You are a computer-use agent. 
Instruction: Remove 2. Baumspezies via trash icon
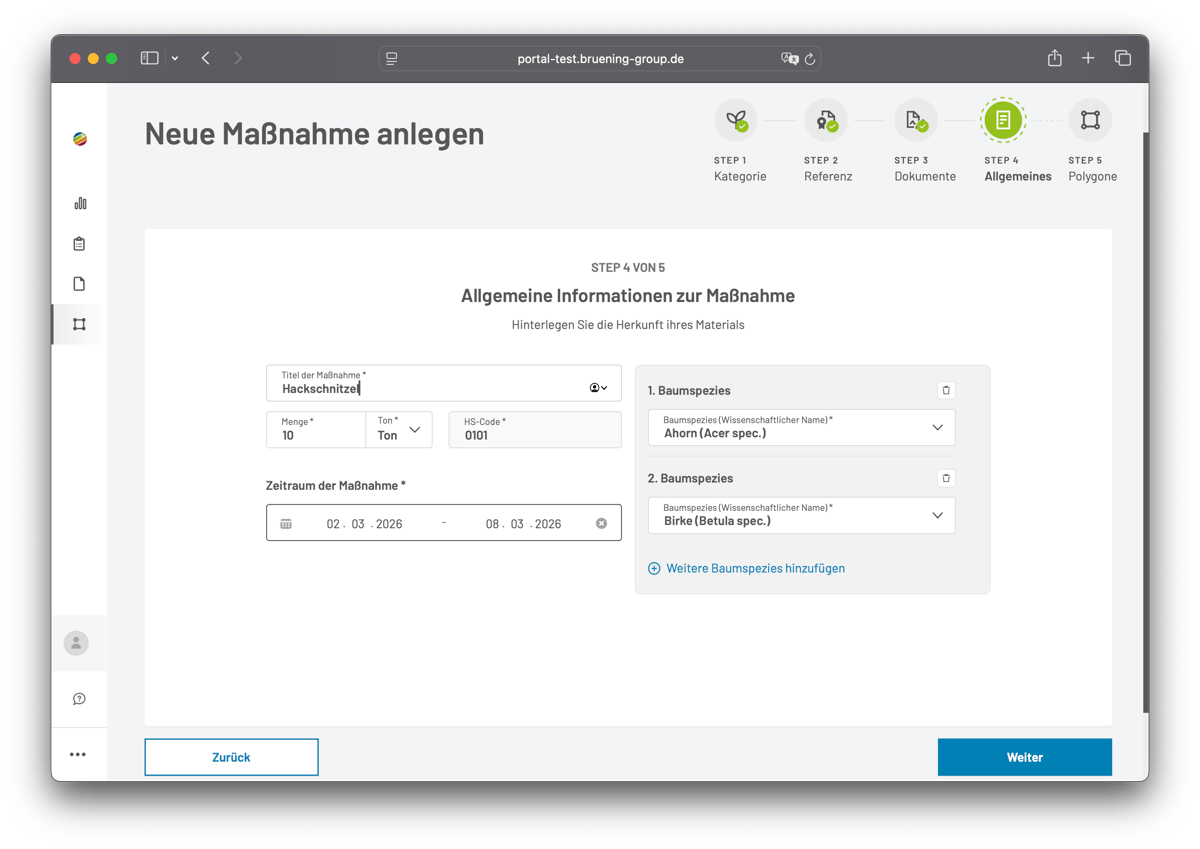tap(945, 478)
